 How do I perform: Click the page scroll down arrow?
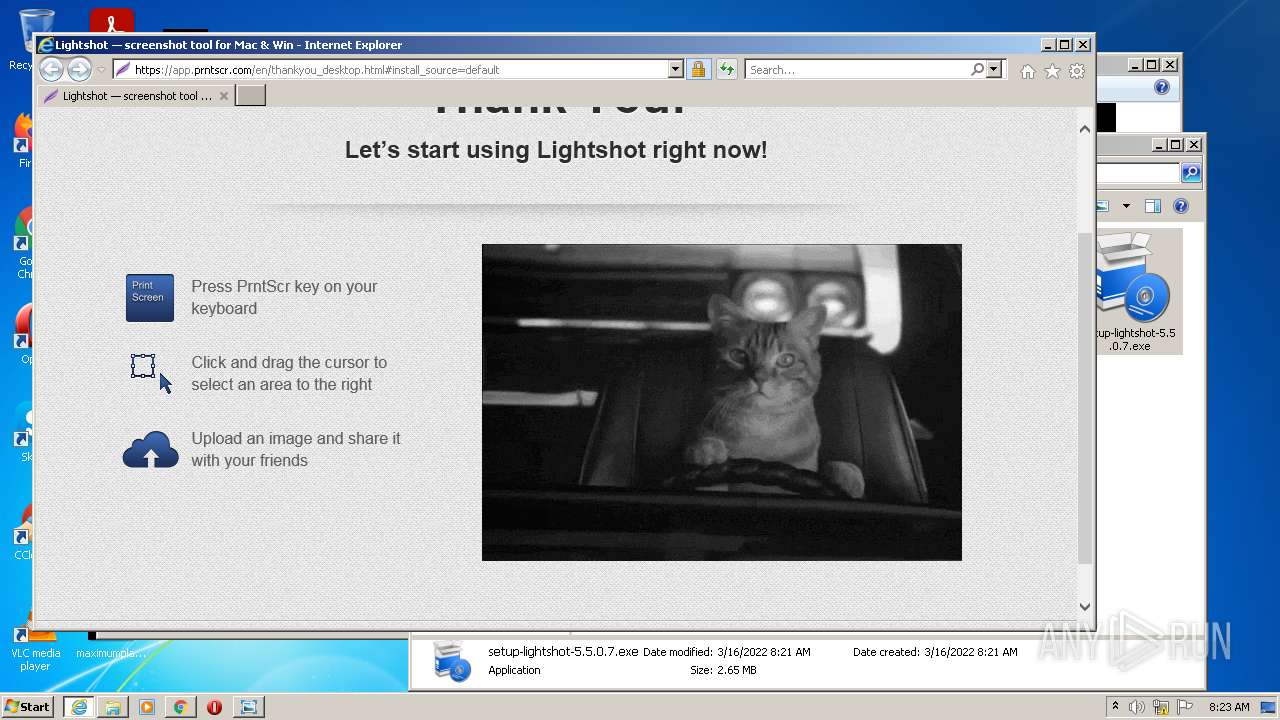tap(1085, 606)
